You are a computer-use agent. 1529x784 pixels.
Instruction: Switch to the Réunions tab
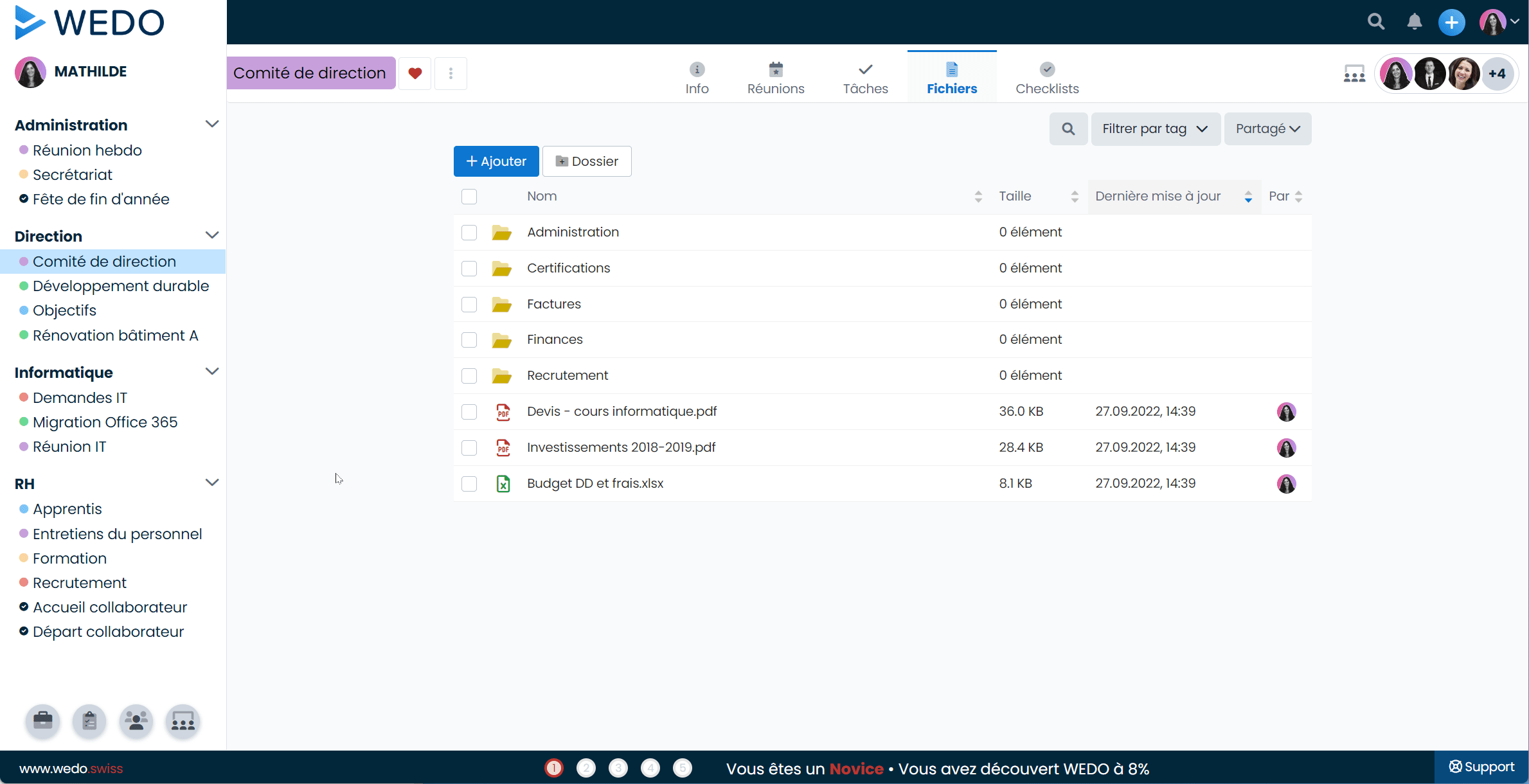[x=775, y=78]
